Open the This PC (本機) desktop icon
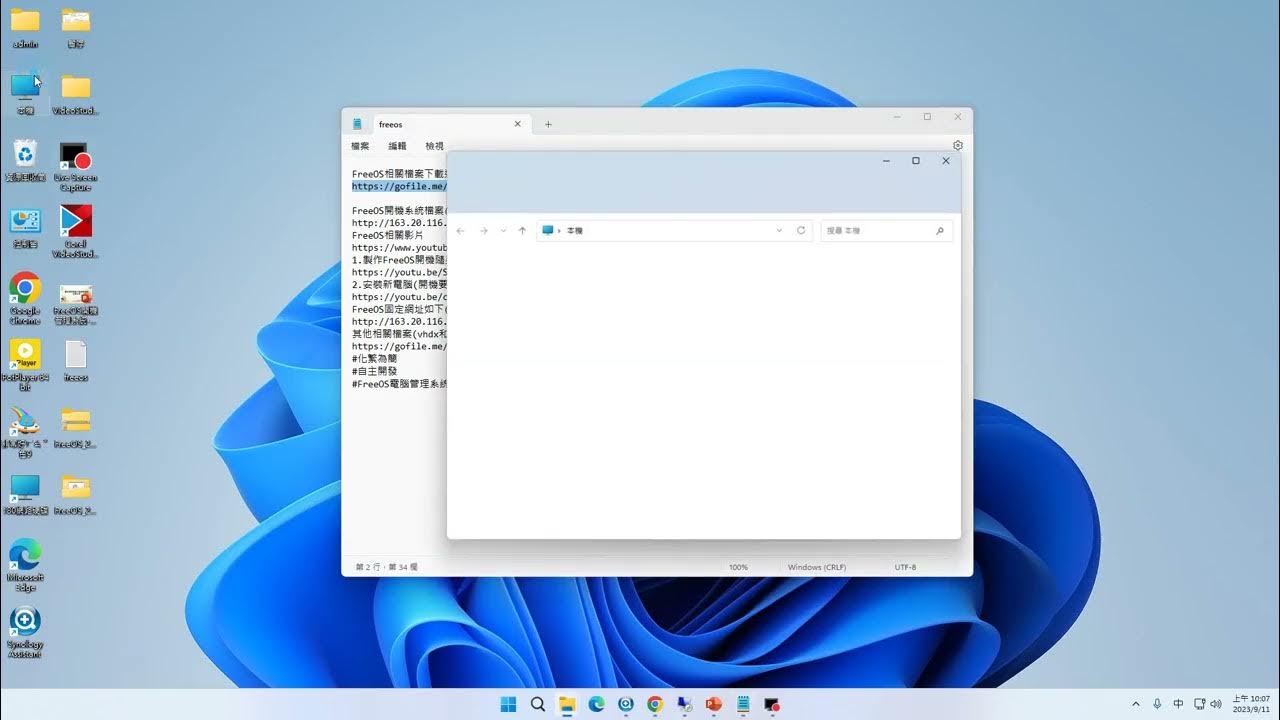The height and width of the screenshot is (720, 1280). pyautogui.click(x=25, y=93)
